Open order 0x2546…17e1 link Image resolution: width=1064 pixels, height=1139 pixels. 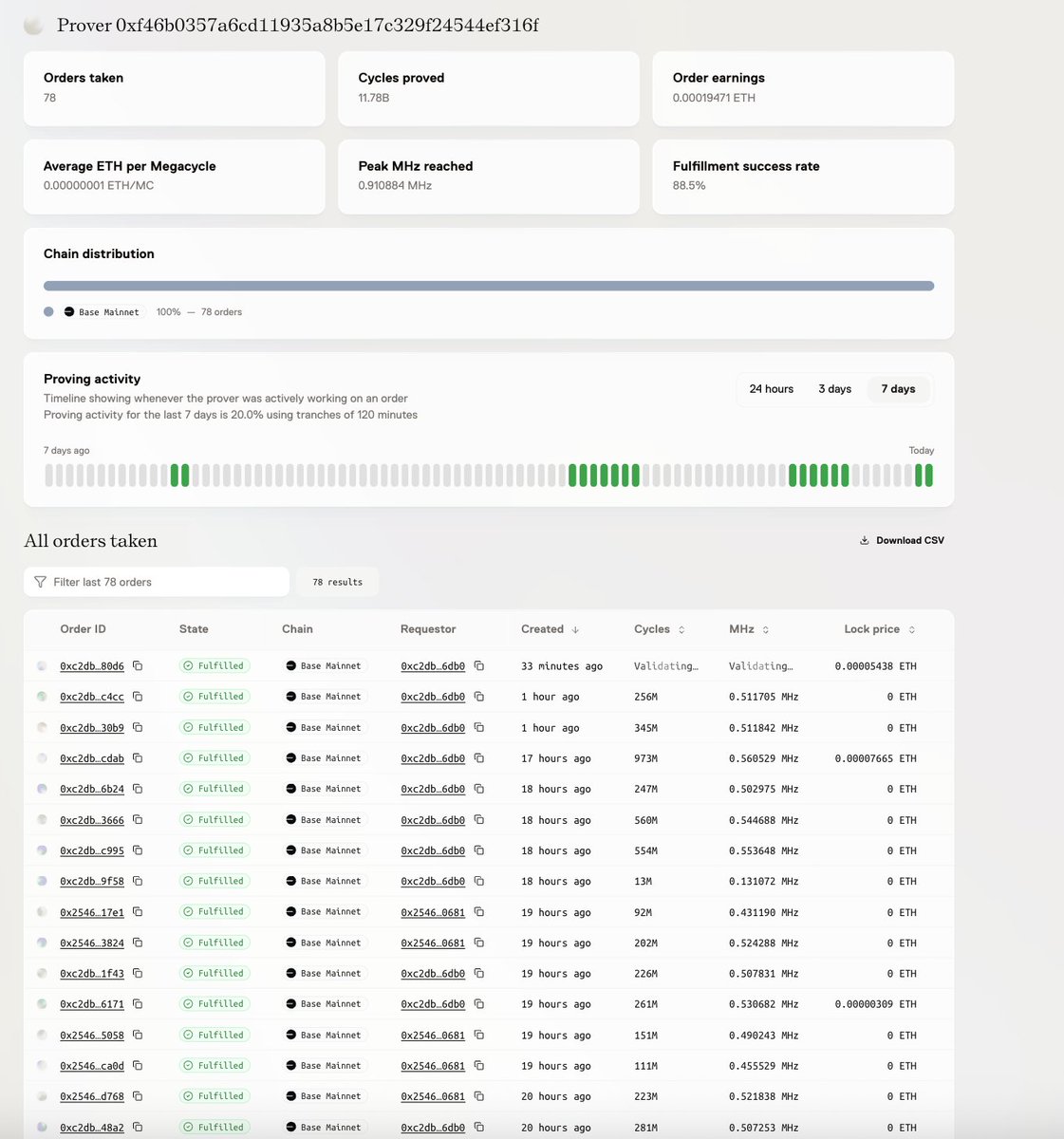point(92,912)
